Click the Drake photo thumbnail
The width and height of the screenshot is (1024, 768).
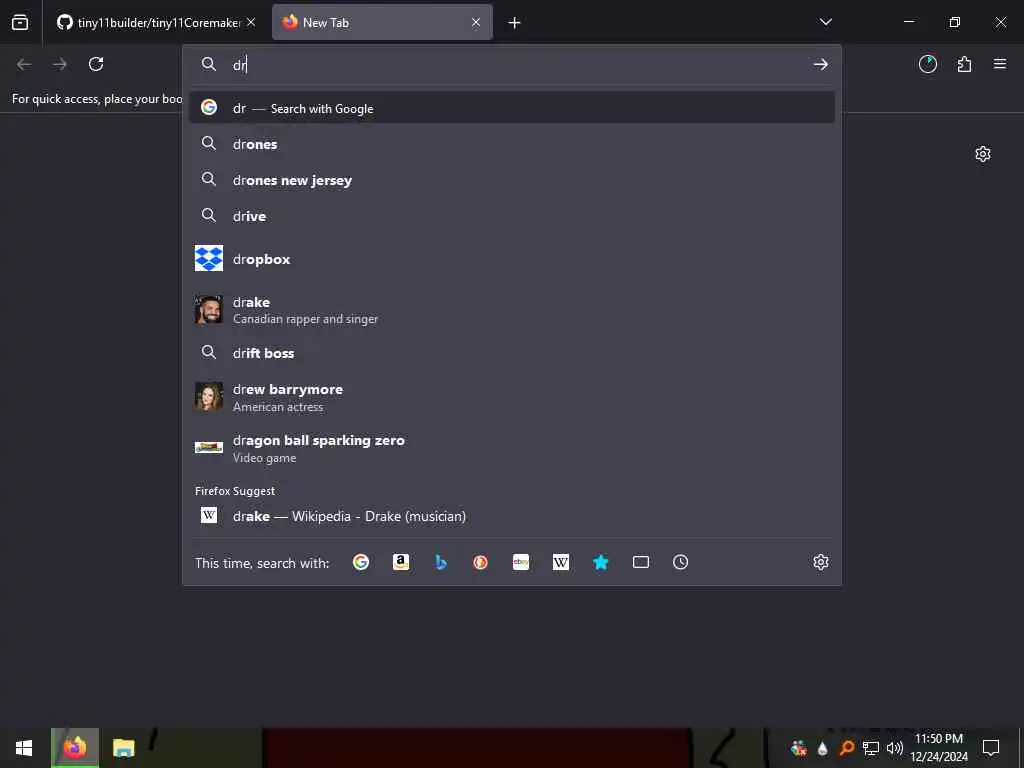pos(209,310)
